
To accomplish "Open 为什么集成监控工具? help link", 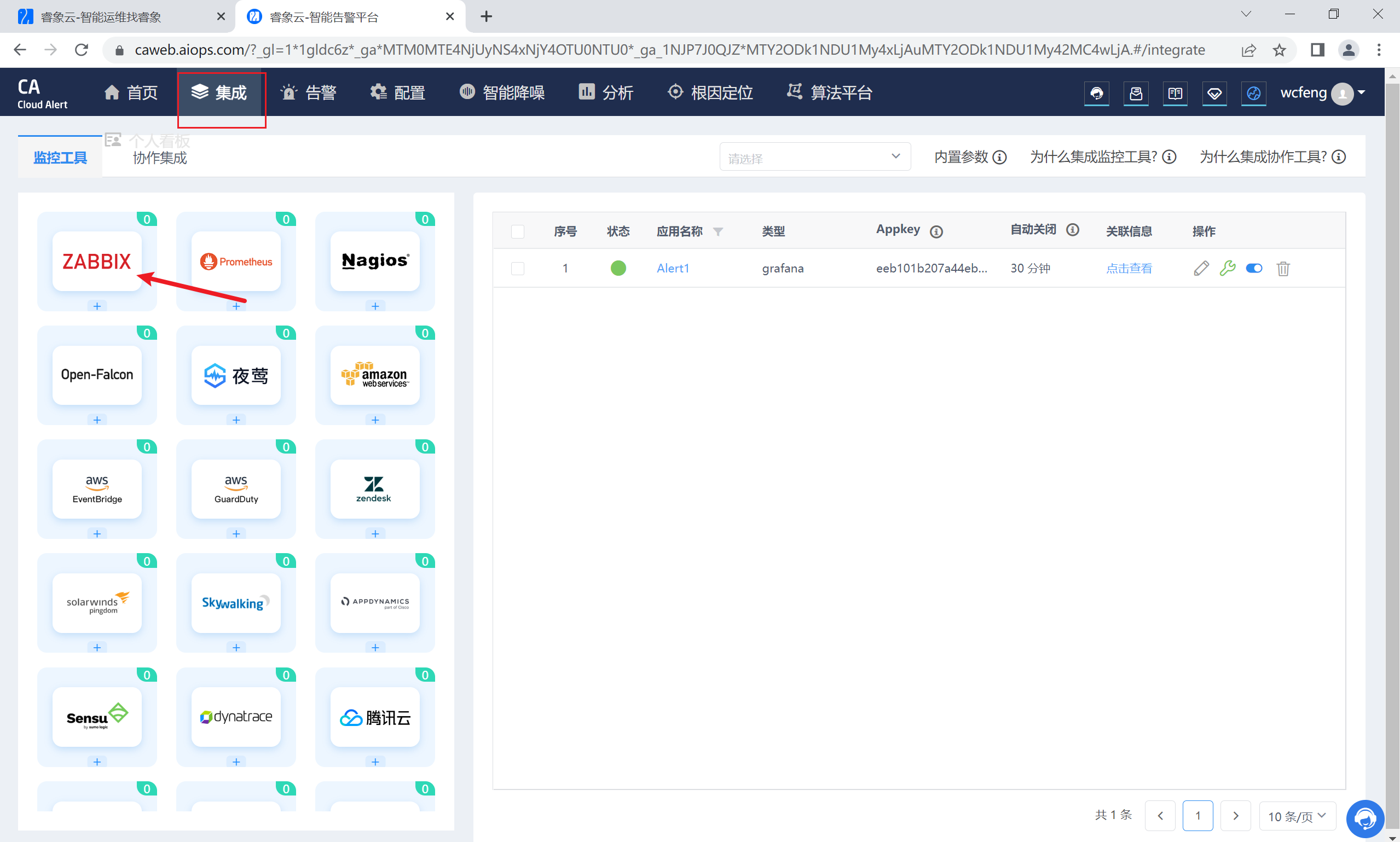I will (1103, 157).
